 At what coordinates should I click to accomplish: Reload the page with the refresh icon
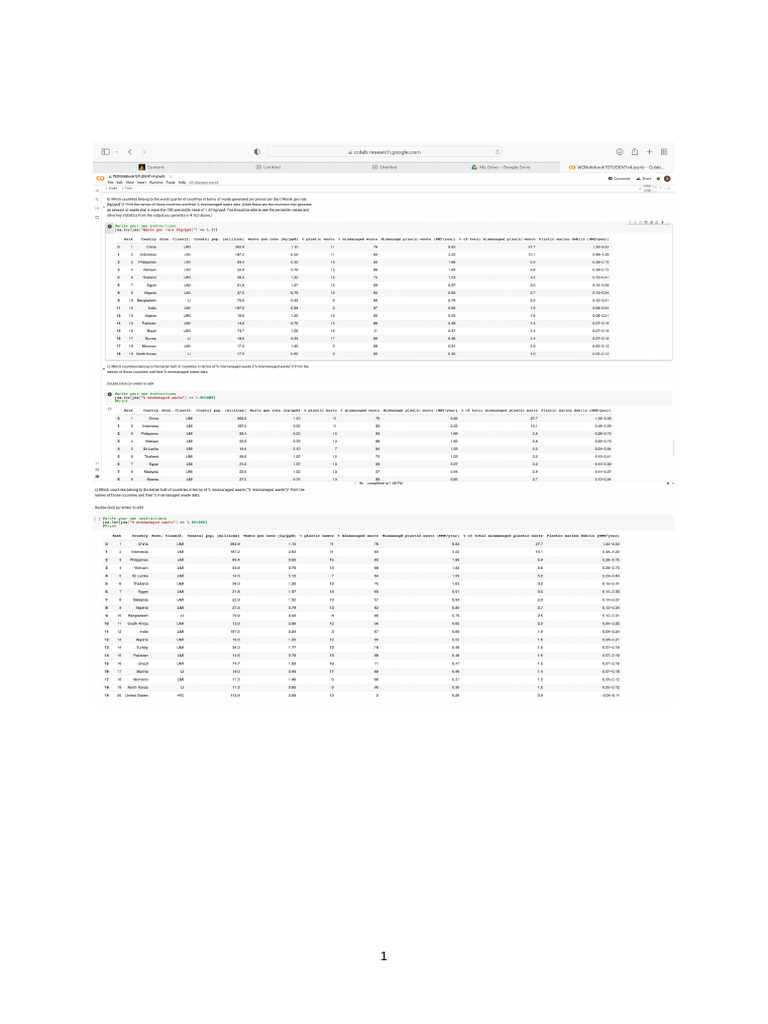pos(497,152)
